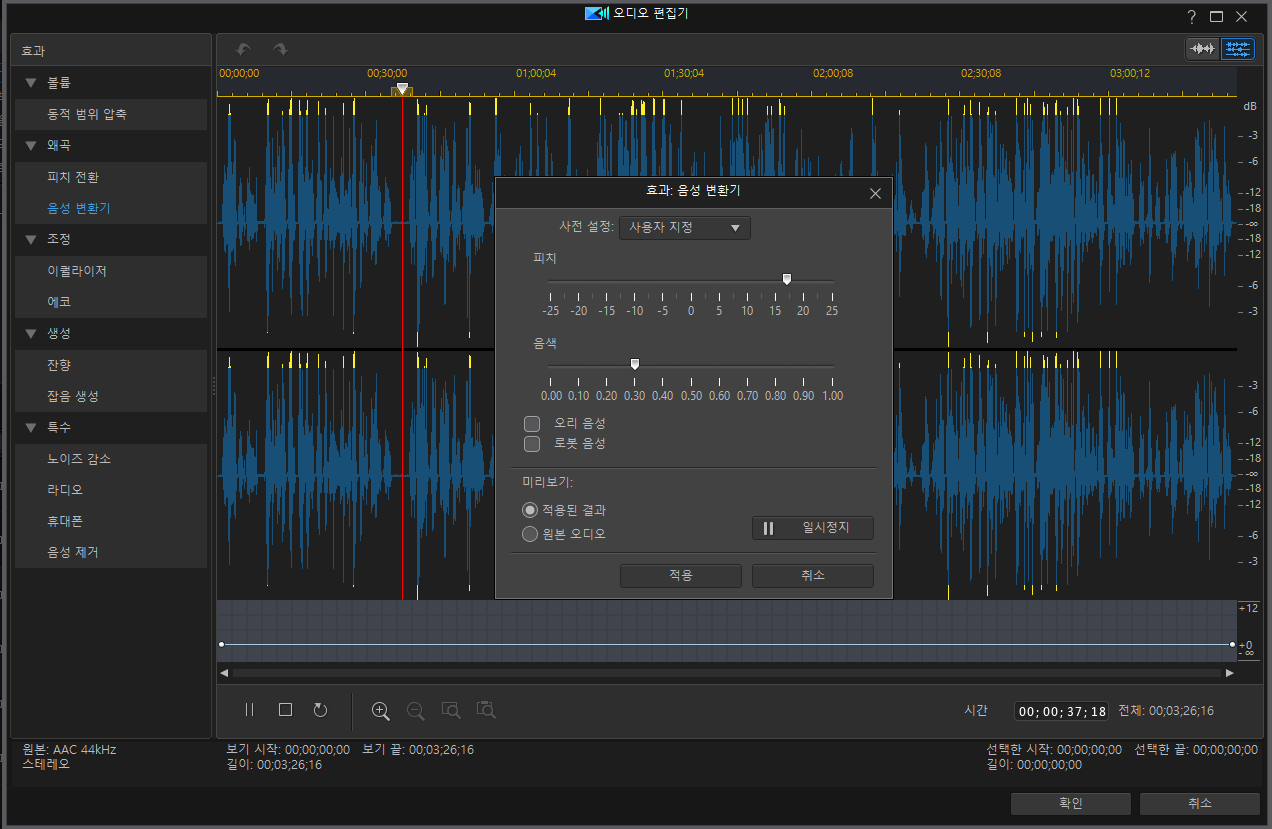Image resolution: width=1272 pixels, height=829 pixels.
Task: Stop playback with the square icon
Action: click(x=285, y=710)
